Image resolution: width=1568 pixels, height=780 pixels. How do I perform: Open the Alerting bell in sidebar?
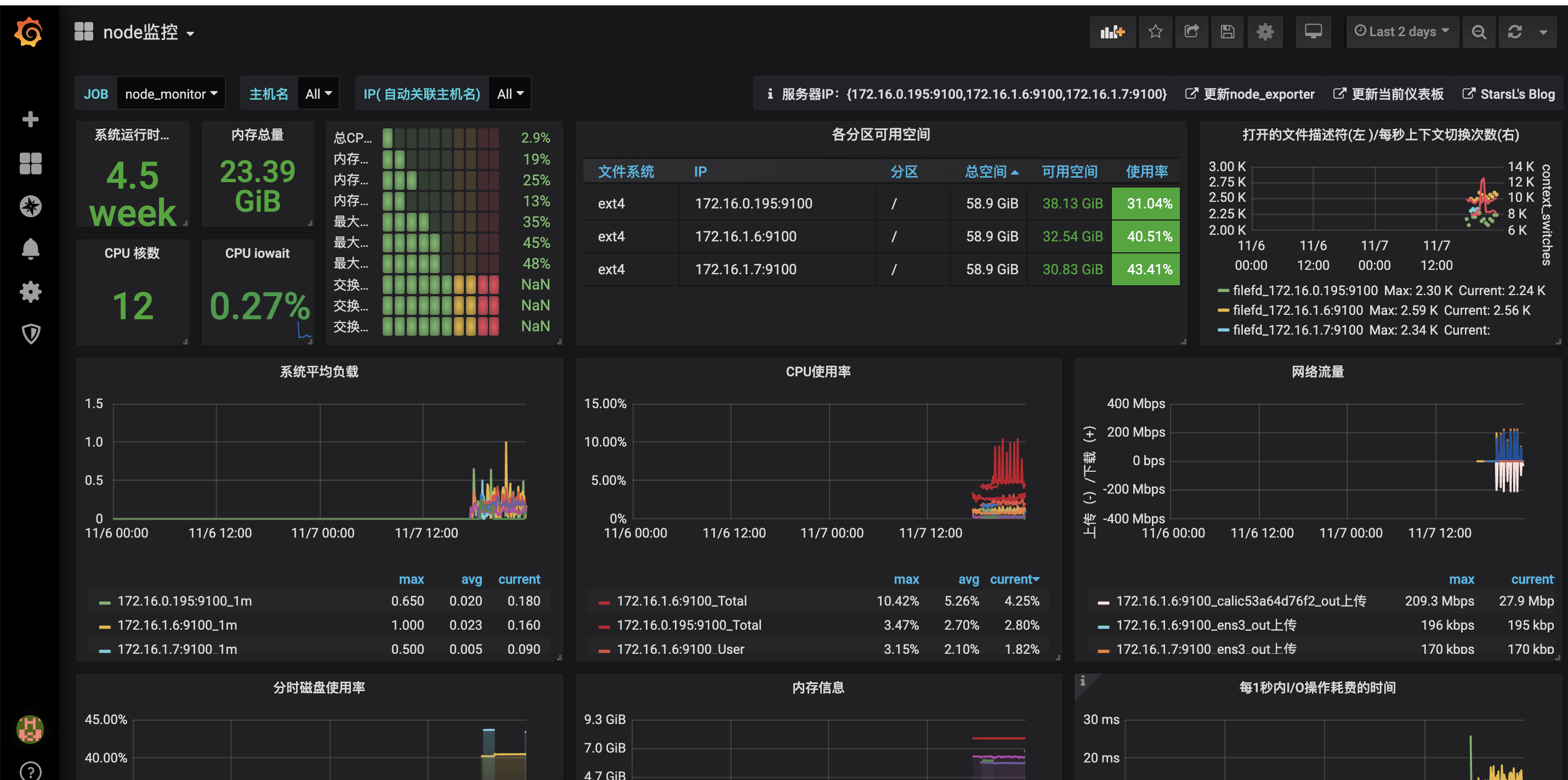[31, 248]
